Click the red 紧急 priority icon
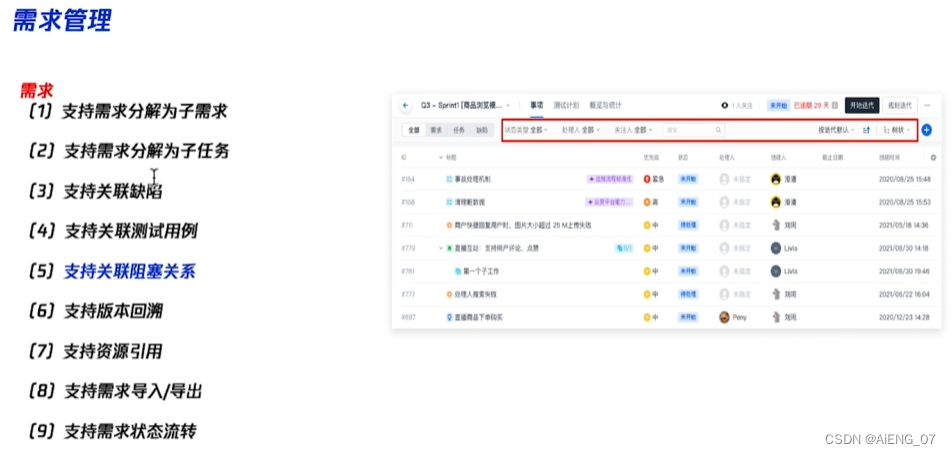The image size is (951, 455). tap(647, 179)
